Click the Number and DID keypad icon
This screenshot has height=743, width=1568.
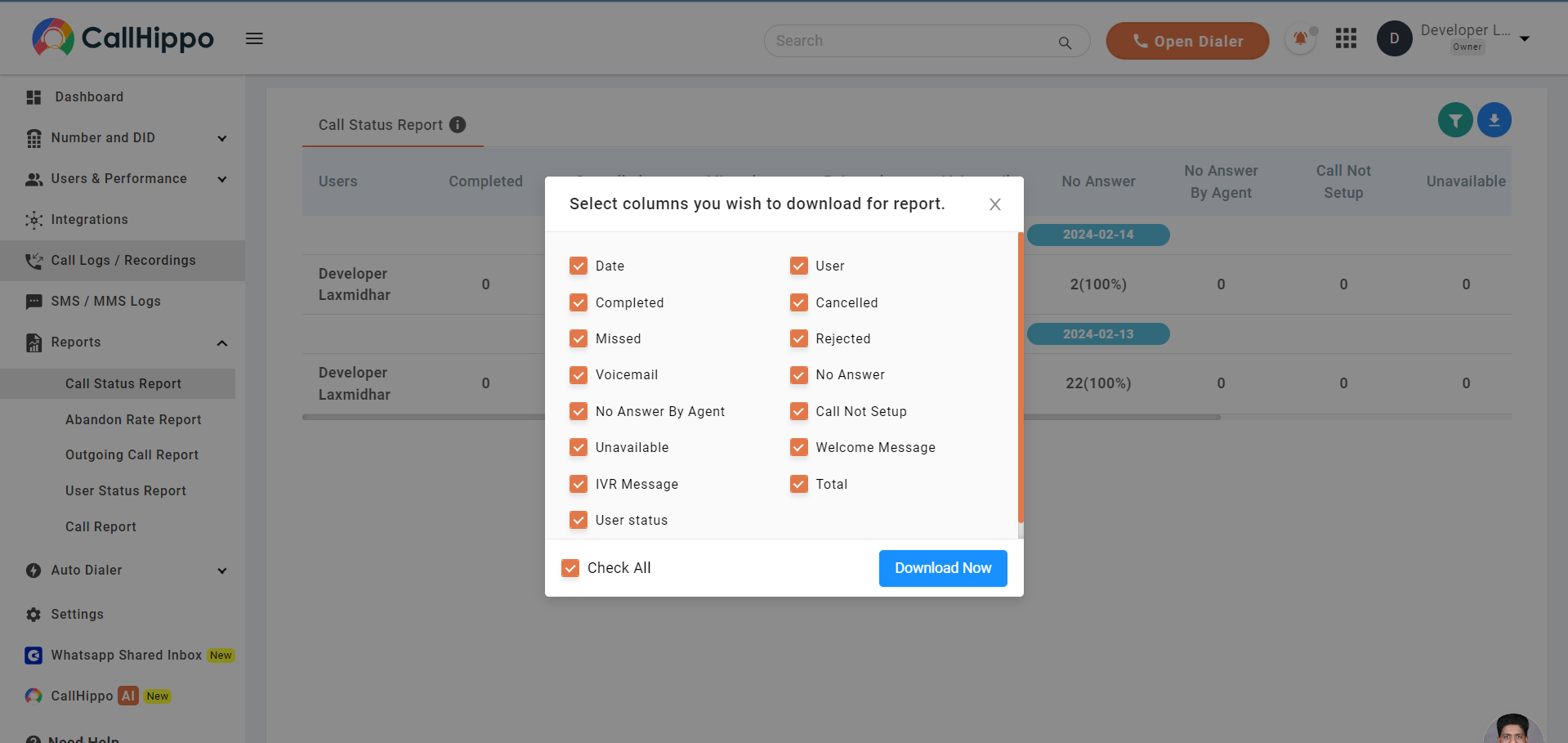coord(34,138)
